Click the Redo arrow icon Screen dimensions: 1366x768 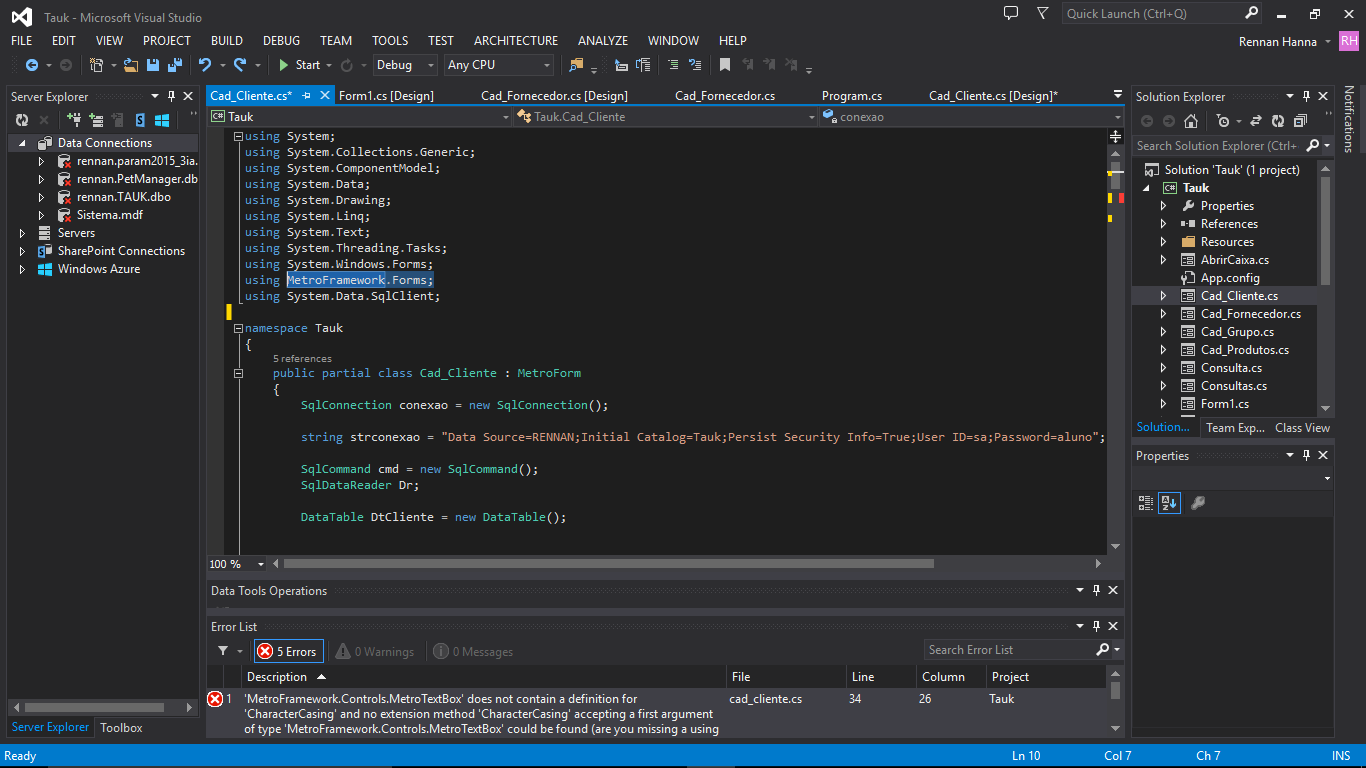click(240, 65)
